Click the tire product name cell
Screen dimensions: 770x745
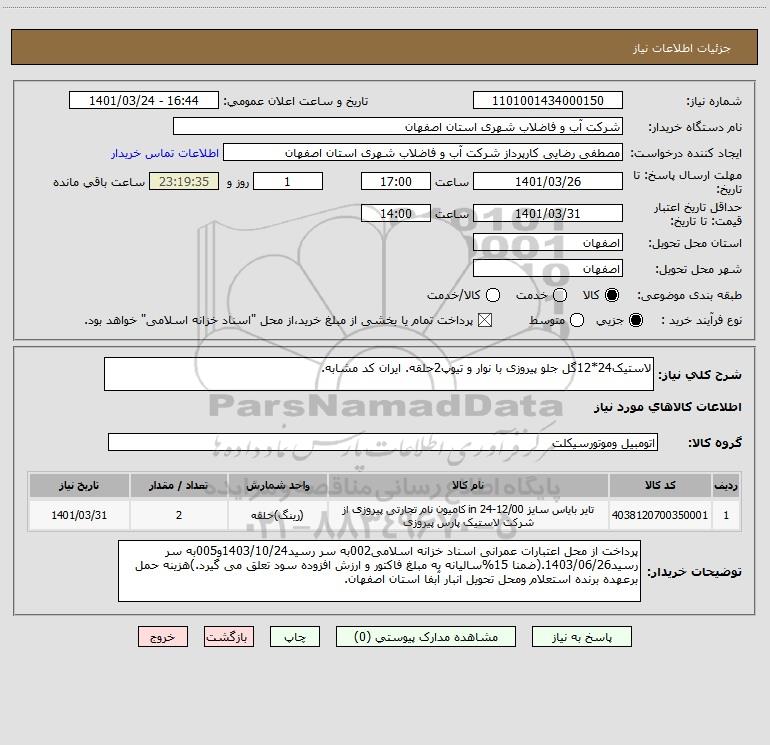468,515
